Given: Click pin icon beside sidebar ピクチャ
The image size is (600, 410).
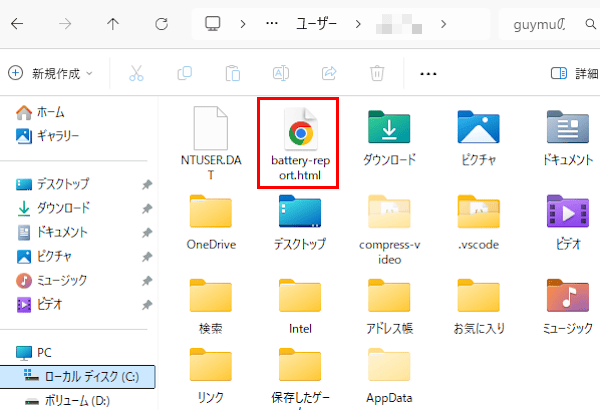Looking at the screenshot, I should (x=147, y=257).
